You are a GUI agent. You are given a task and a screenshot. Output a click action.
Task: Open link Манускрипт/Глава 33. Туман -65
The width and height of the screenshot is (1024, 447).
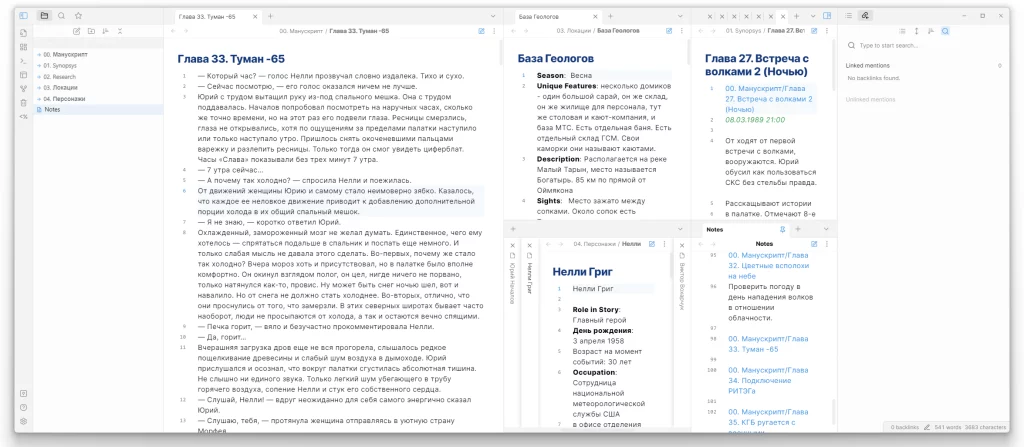coord(769,342)
